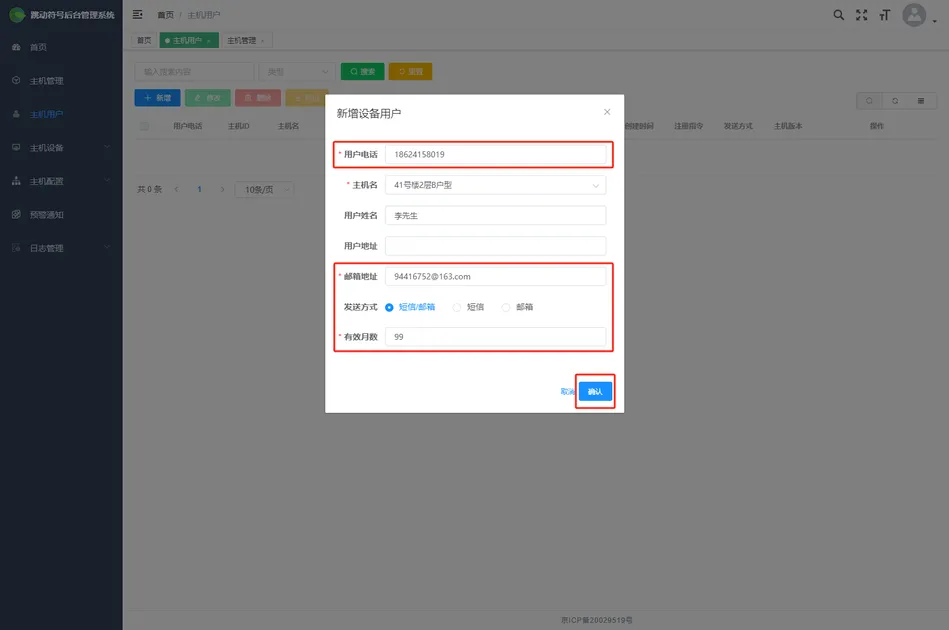
Task: Confirm the dialog with the 确认 button
Action: 595,392
